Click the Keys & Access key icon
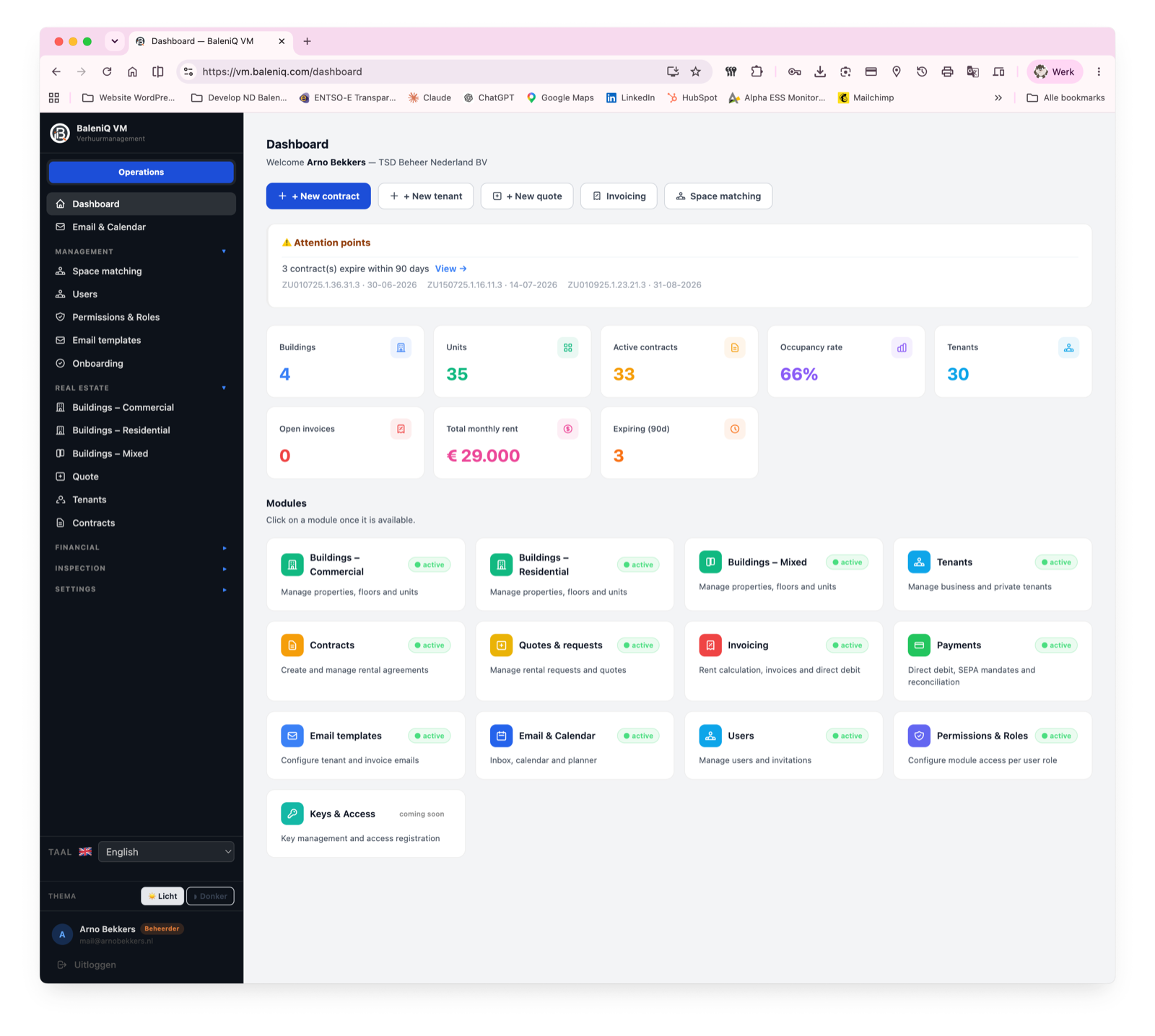Image resolution: width=1155 pixels, height=1036 pixels. [x=292, y=814]
